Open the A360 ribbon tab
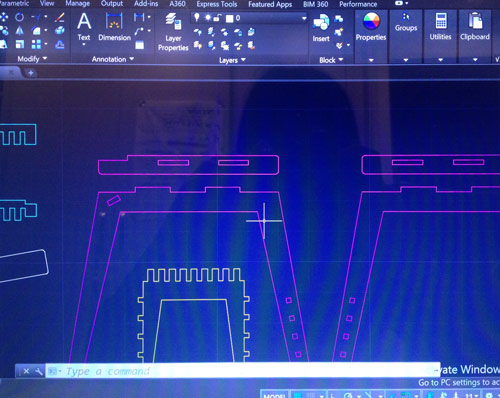The height and width of the screenshot is (398, 500). click(x=177, y=4)
